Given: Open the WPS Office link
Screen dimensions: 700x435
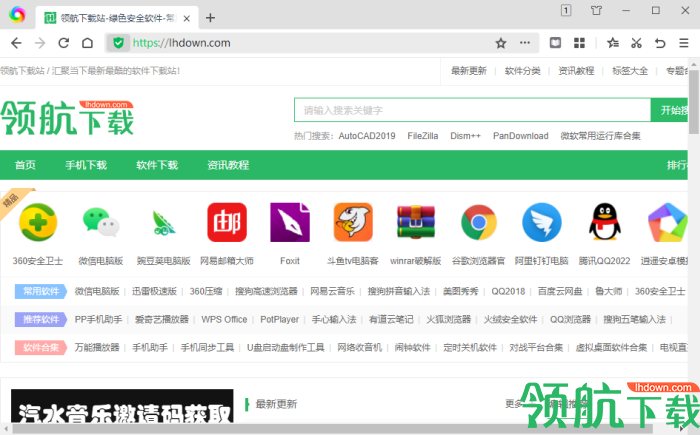Looking at the screenshot, I should click(x=224, y=319).
